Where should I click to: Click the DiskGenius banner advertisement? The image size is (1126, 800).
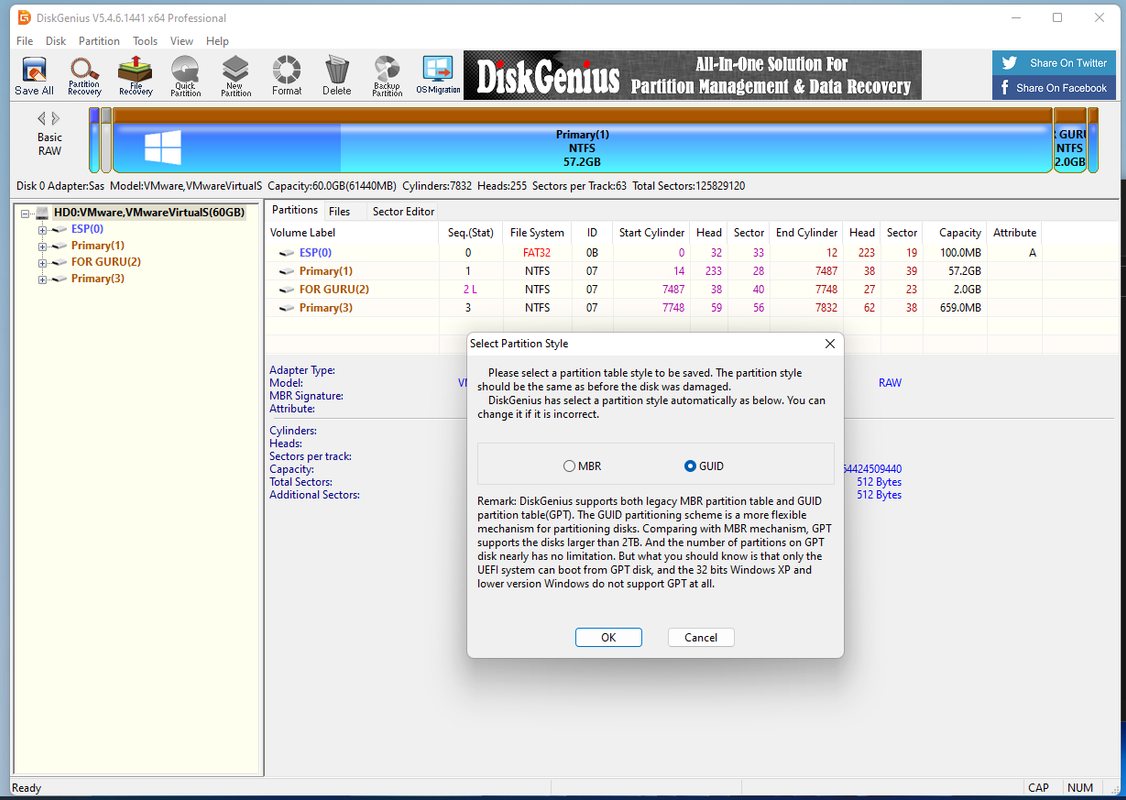coord(692,75)
